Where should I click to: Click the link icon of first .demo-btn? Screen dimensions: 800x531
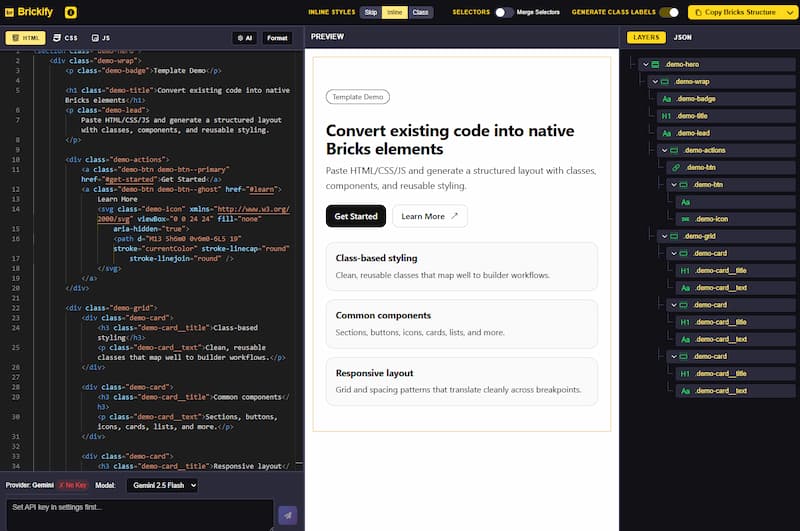[676, 167]
